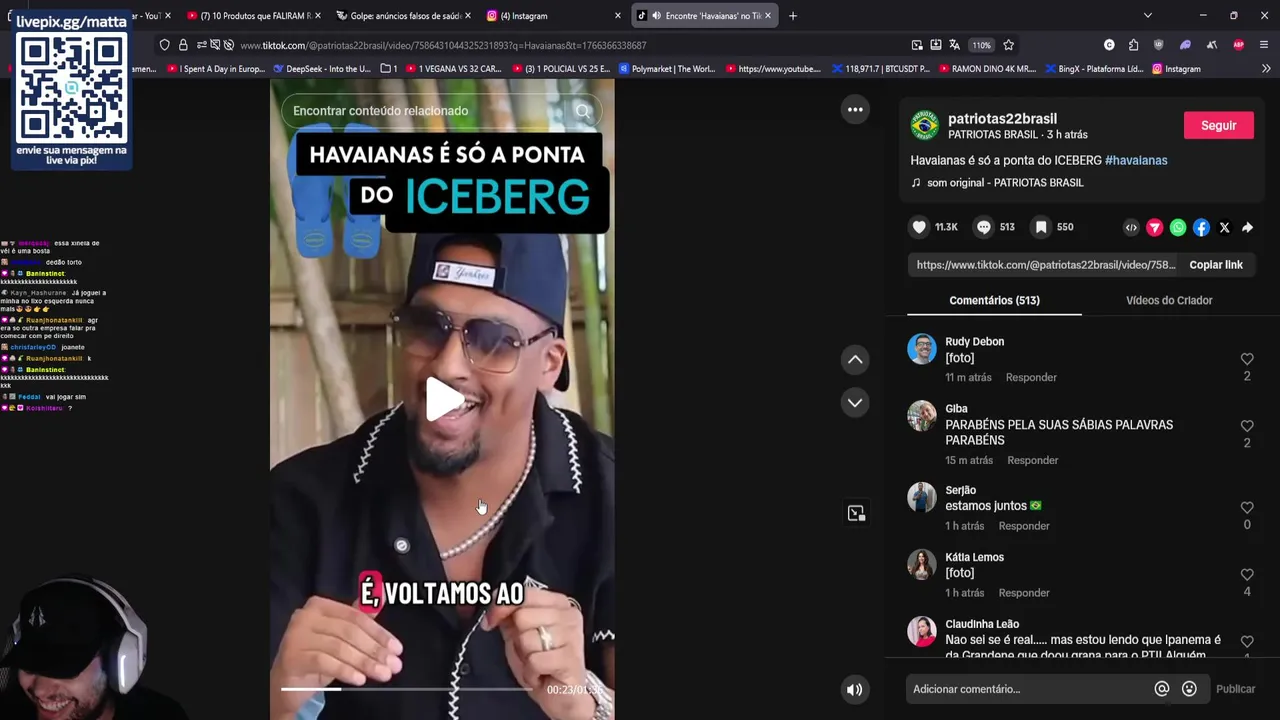Go to previous video with up chevron
The image size is (1280, 720).
pyautogui.click(x=855, y=360)
